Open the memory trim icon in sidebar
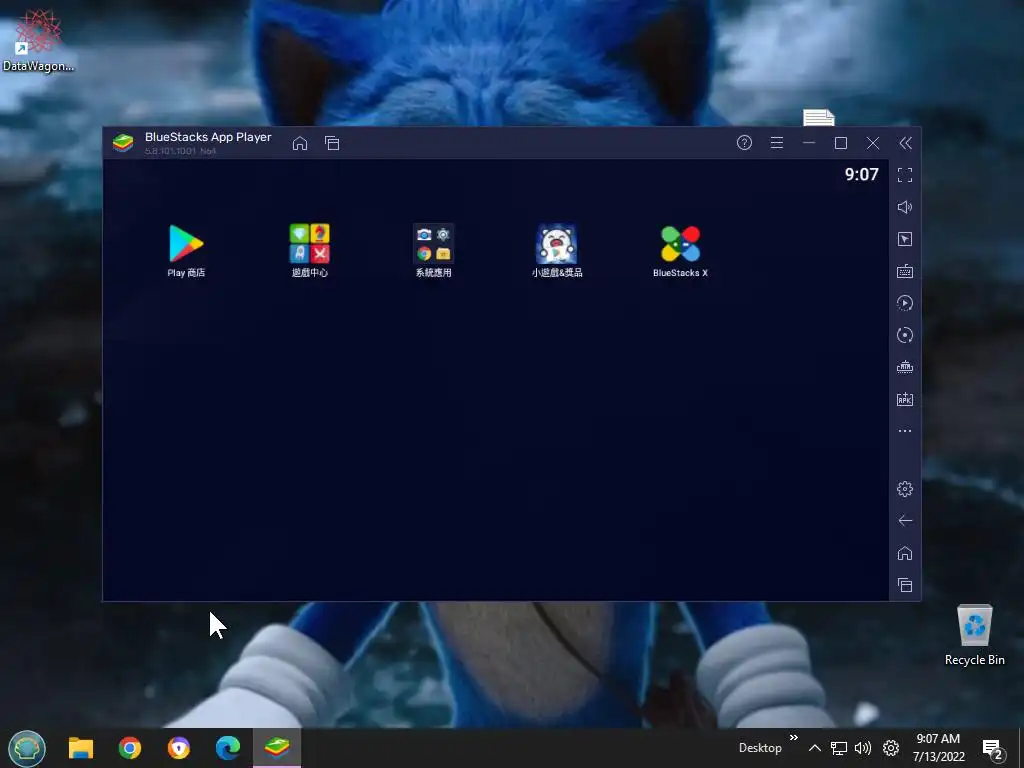 pos(904,367)
